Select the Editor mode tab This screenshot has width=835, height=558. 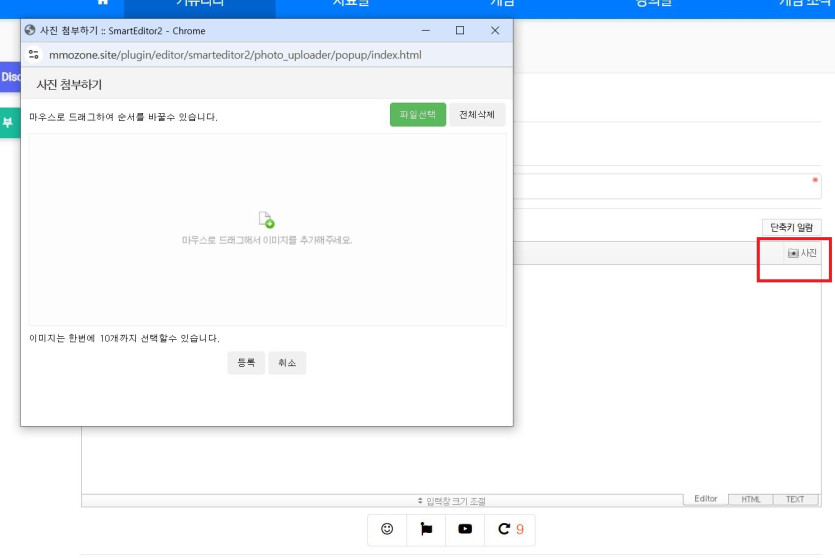point(705,499)
